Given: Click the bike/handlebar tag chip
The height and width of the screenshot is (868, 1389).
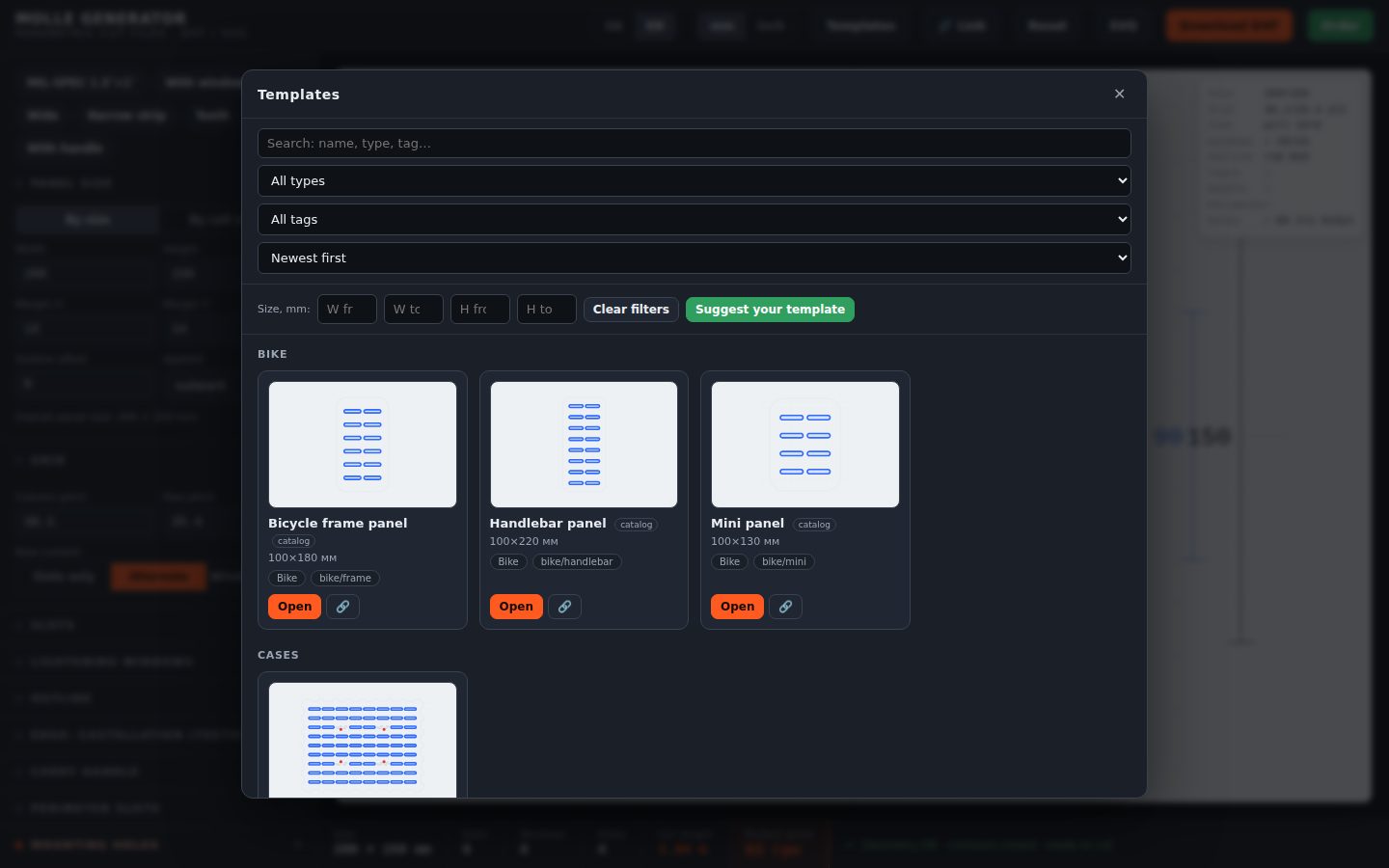Looking at the screenshot, I should tap(577, 562).
